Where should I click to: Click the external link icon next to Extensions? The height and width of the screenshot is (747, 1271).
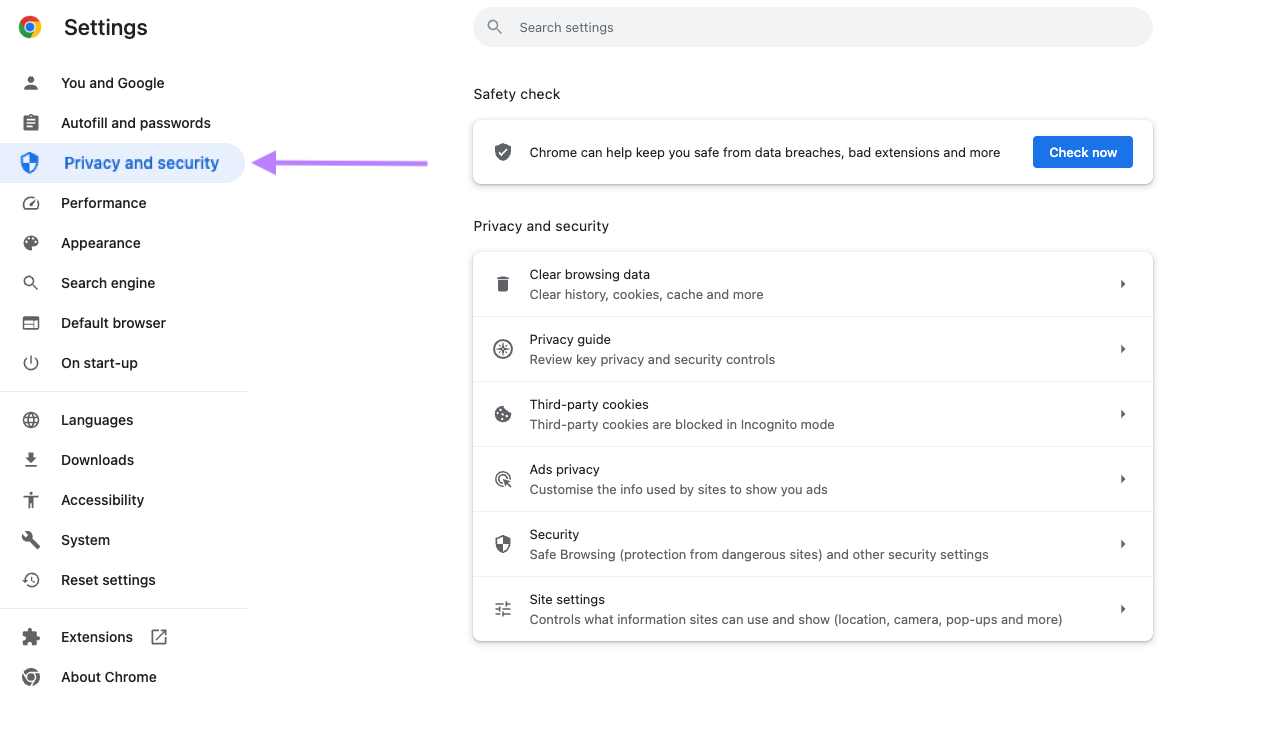click(x=159, y=637)
